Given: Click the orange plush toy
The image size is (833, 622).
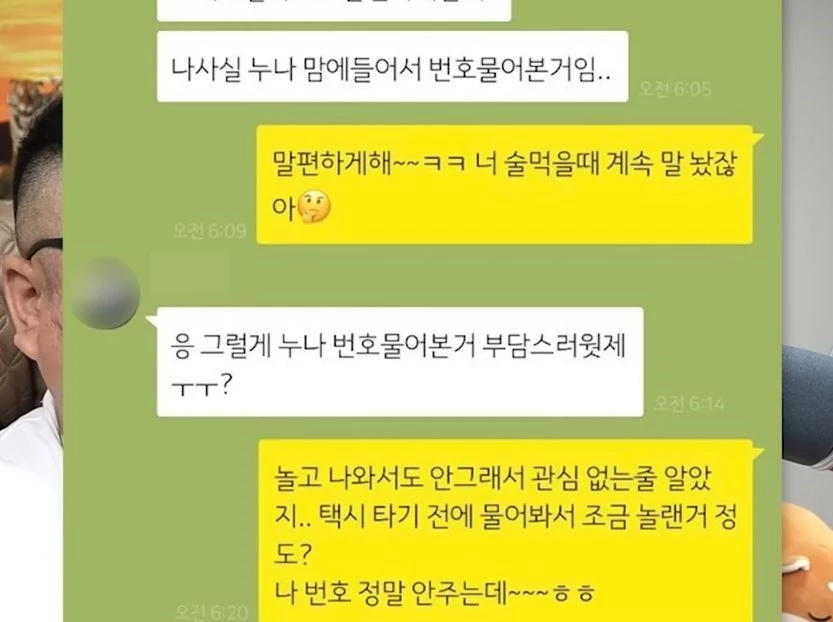Looking at the screenshot, I should (x=807, y=561).
